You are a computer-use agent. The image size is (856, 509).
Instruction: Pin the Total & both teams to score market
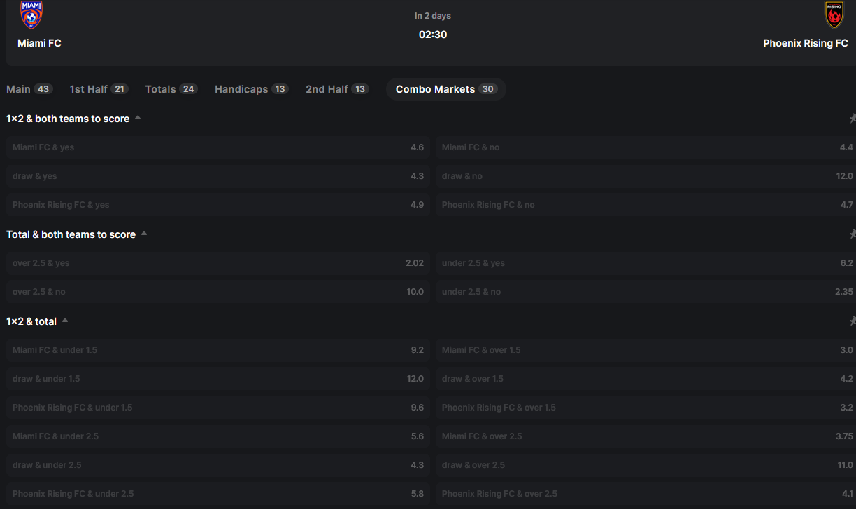tap(851, 234)
